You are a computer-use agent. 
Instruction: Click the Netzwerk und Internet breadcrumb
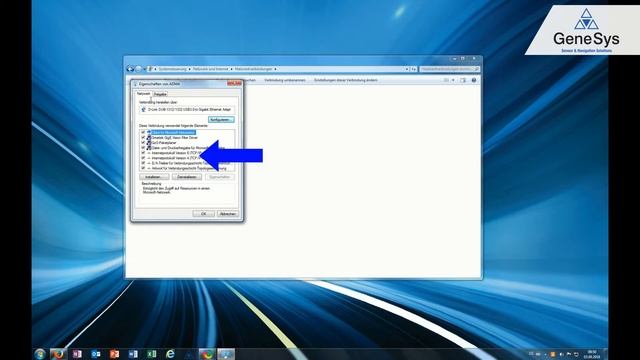[211, 69]
